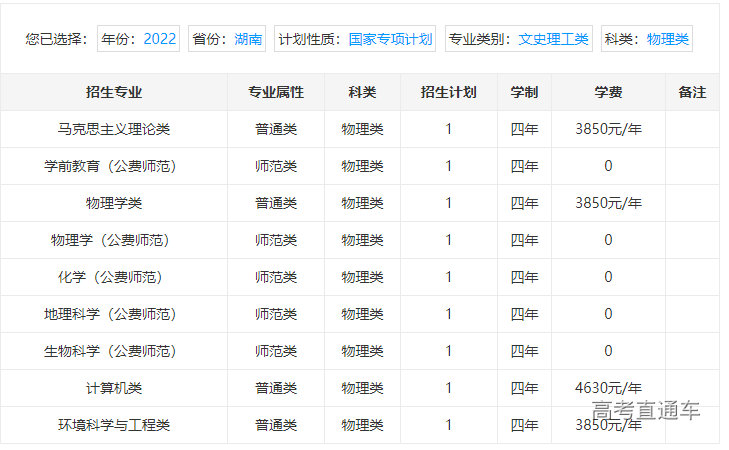Click the 学制 column header
Viewport: 729px width, 450px height.
[x=524, y=92]
